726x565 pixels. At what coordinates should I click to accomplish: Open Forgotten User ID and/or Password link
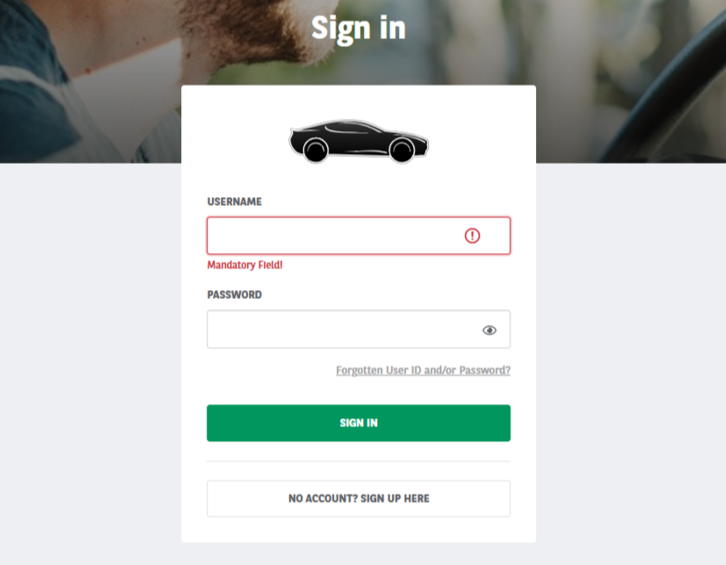tap(423, 371)
